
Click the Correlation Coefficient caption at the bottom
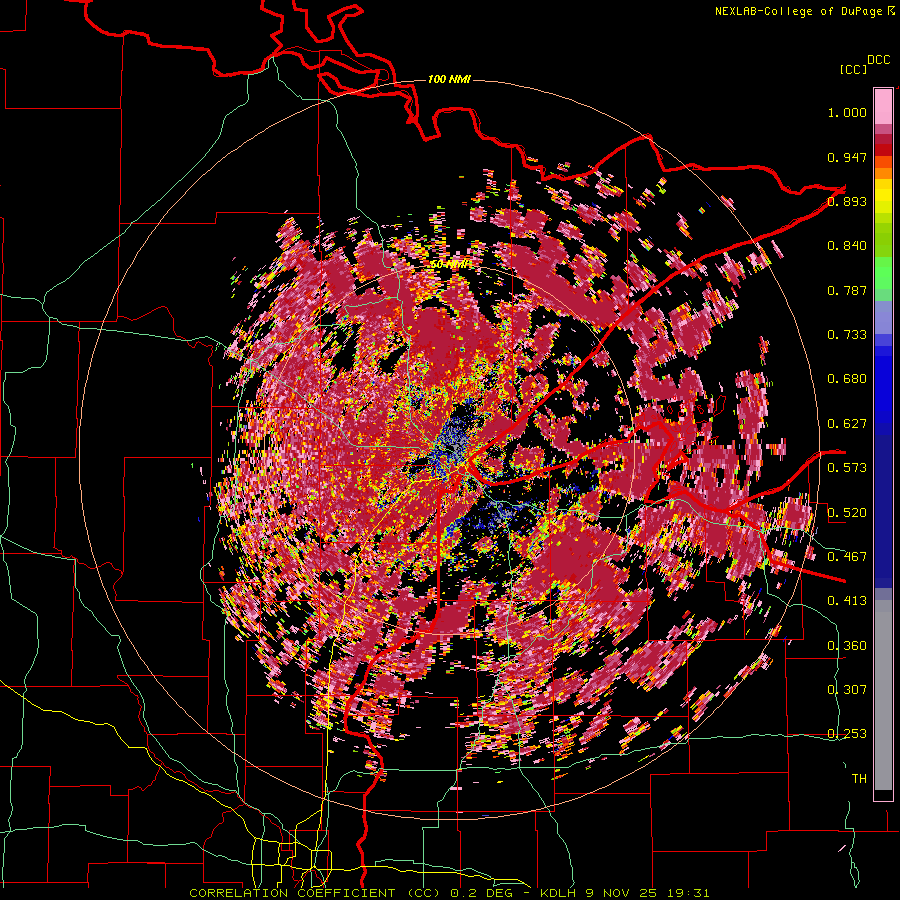449,893
